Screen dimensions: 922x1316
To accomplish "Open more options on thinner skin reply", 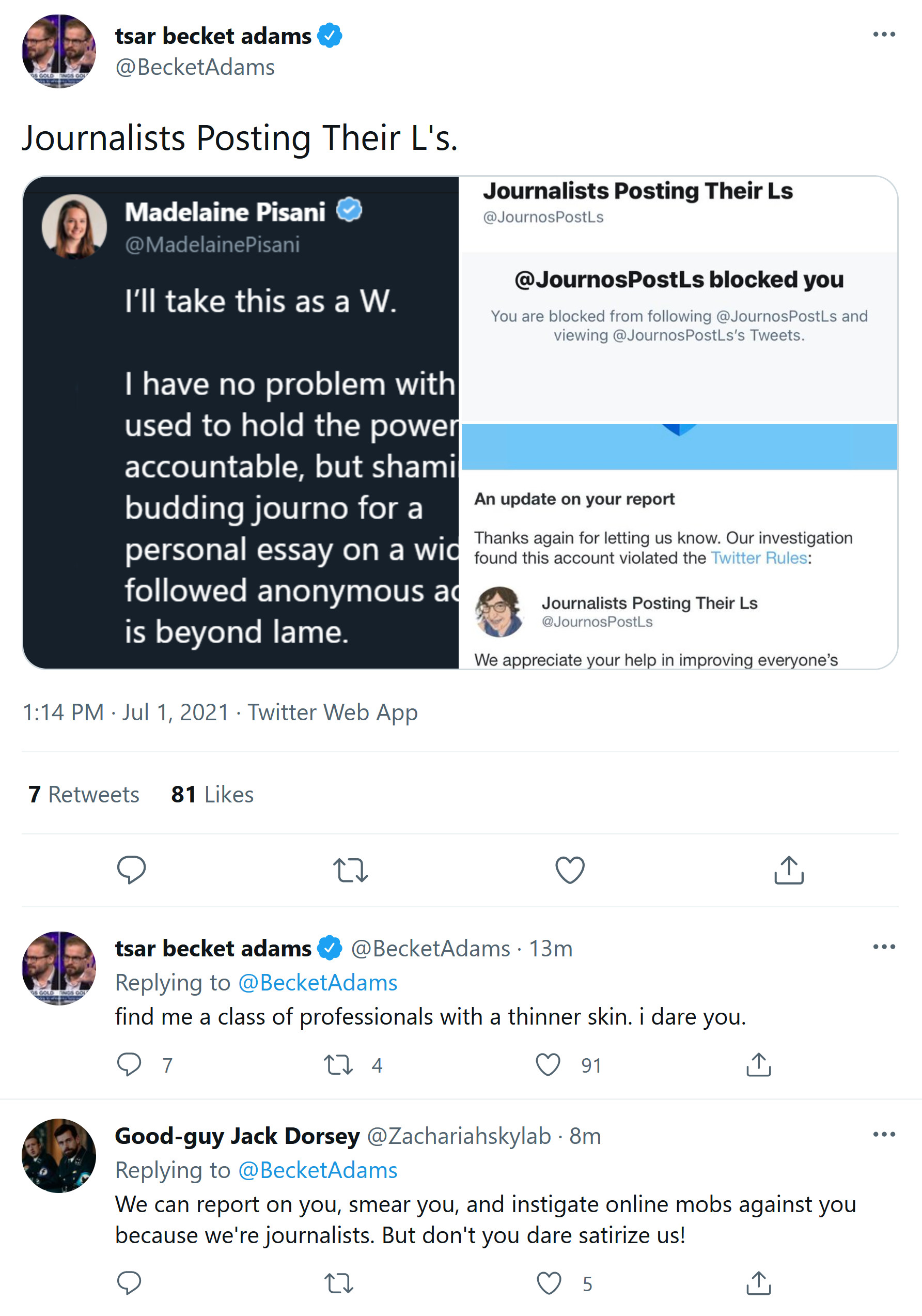I will point(884,947).
